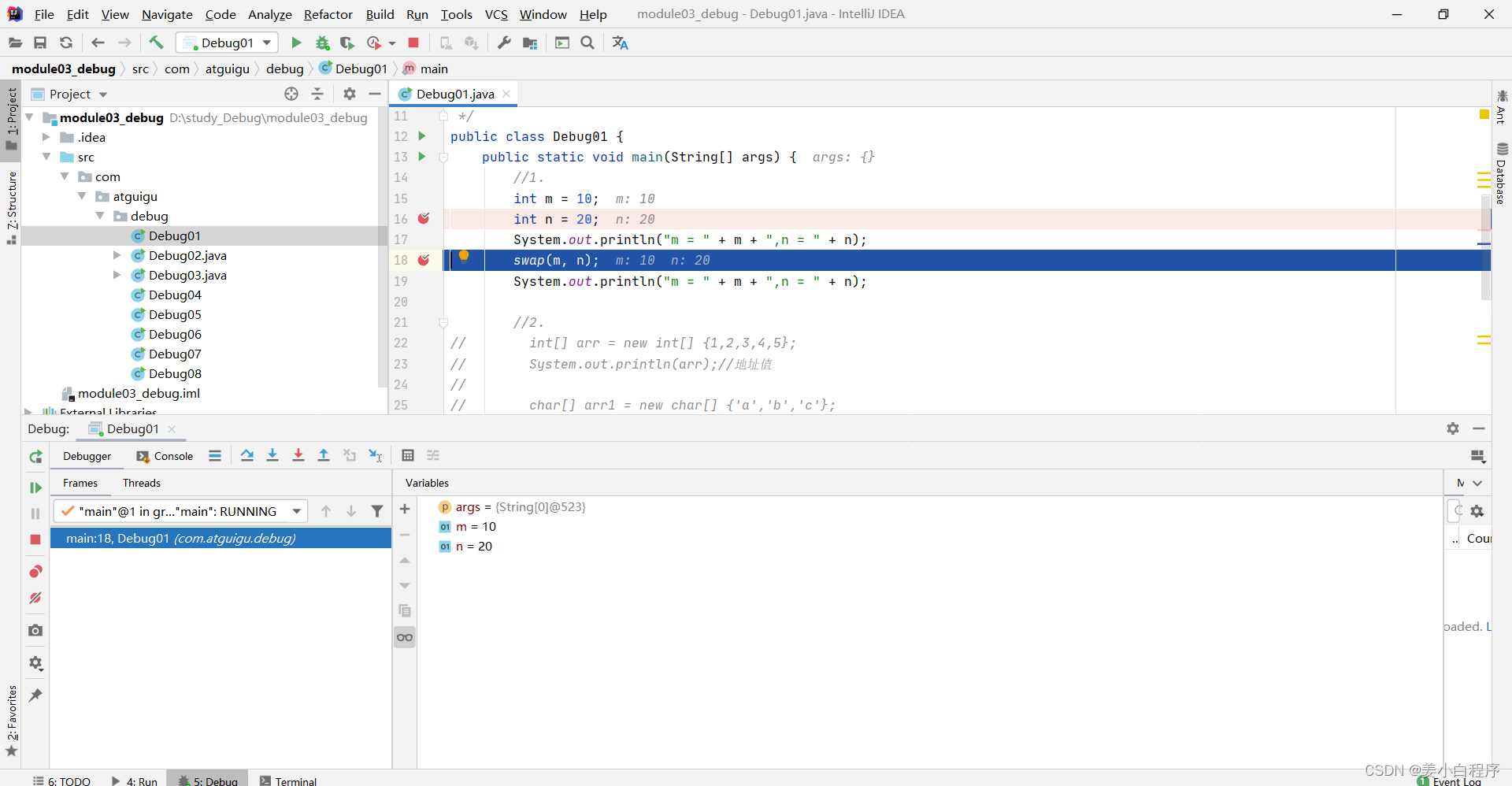Get thread dump with the camera icon
1512x786 pixels.
(35, 630)
